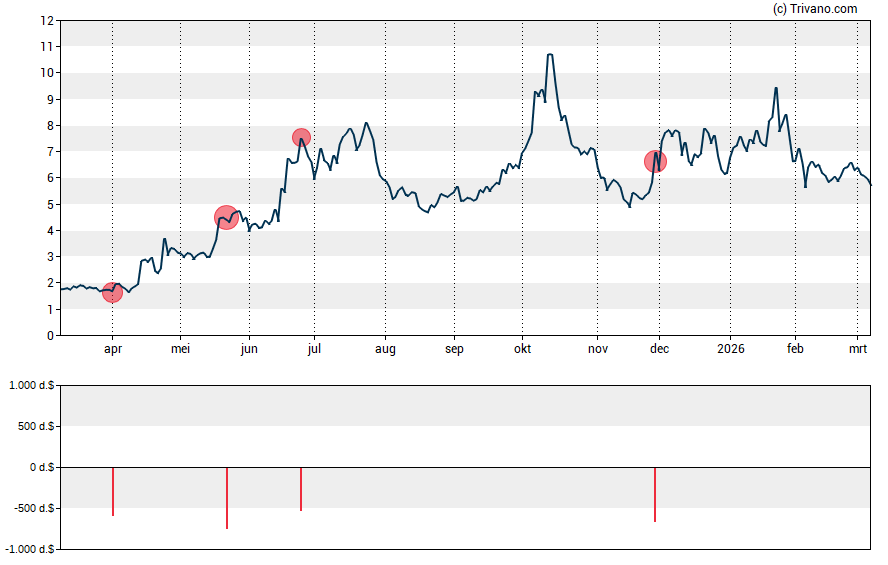Image resolution: width=888 pixels, height=565 pixels.
Task: Click the longest red bar in lower chart
Action: 227,497
